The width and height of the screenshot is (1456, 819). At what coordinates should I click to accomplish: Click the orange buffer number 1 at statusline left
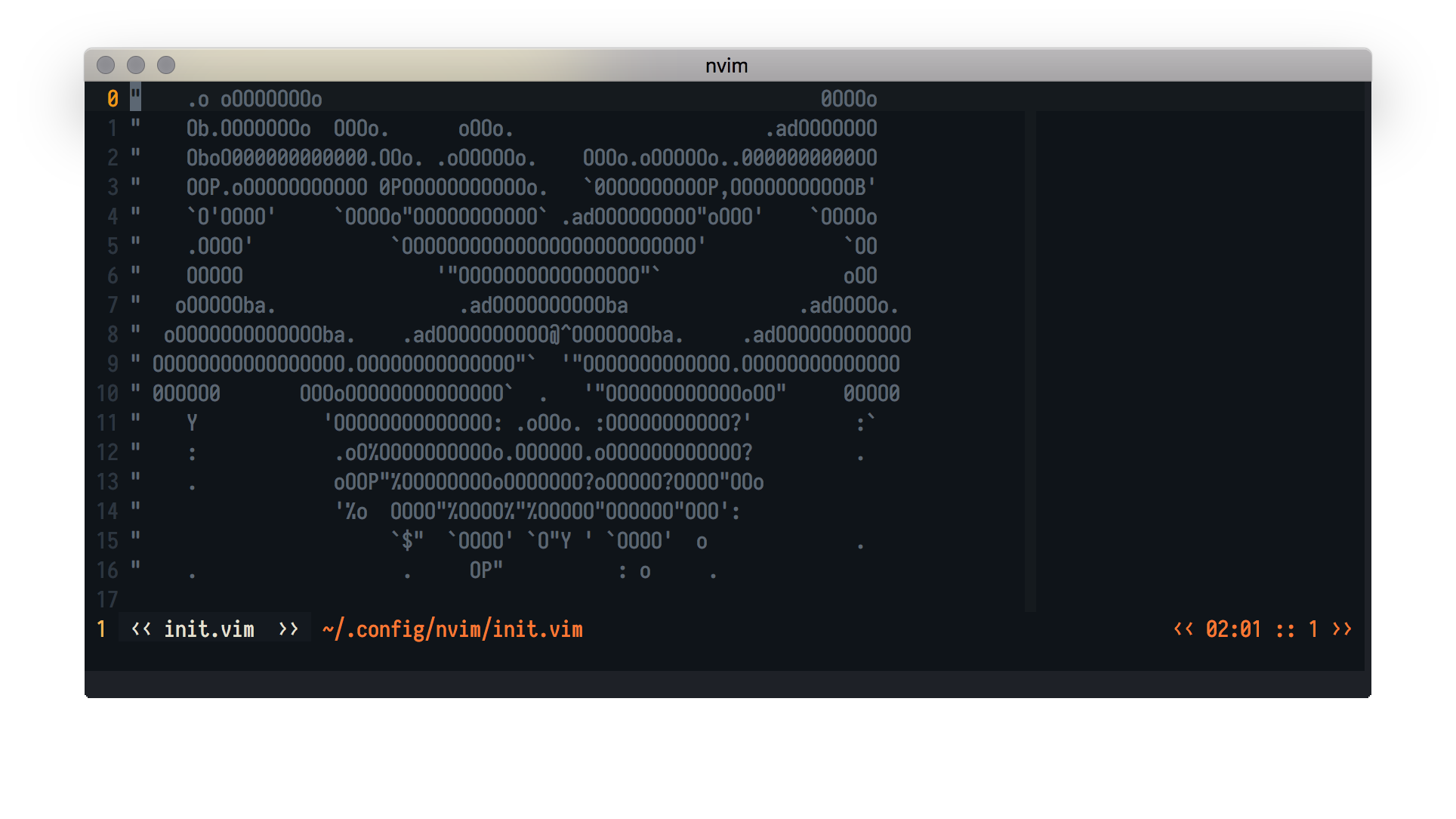pyautogui.click(x=101, y=629)
